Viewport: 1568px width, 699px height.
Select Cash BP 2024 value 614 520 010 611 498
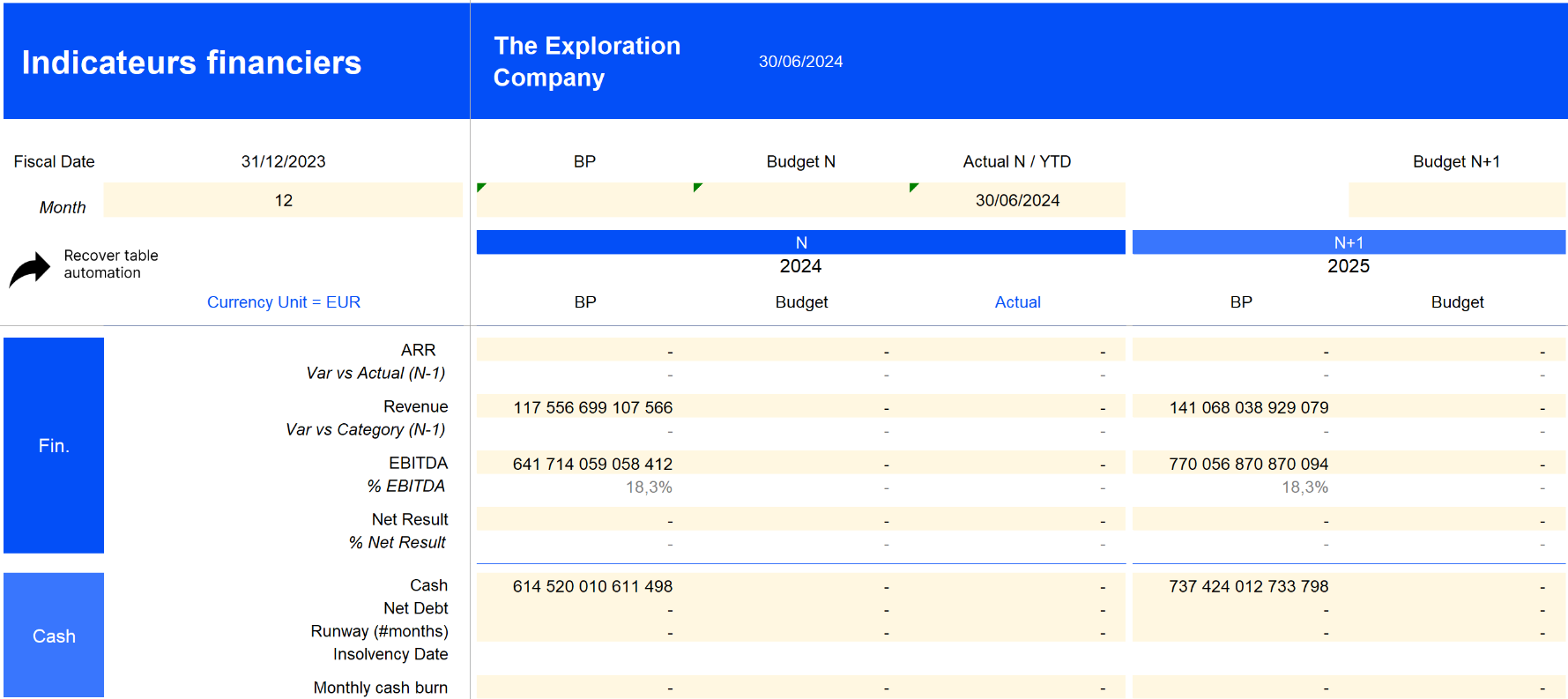pyautogui.click(x=592, y=586)
